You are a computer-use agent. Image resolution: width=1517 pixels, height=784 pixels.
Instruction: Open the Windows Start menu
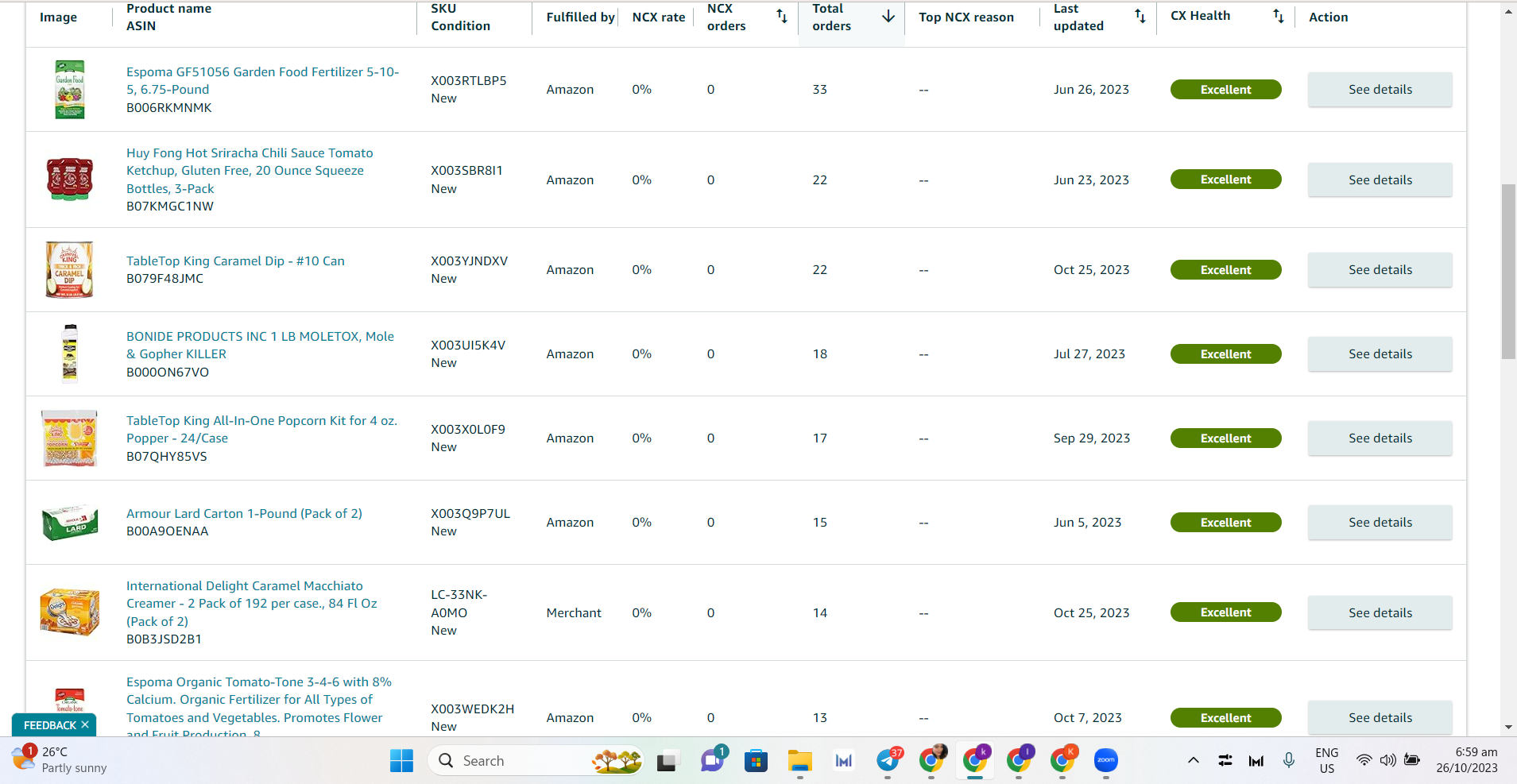pyautogui.click(x=401, y=761)
